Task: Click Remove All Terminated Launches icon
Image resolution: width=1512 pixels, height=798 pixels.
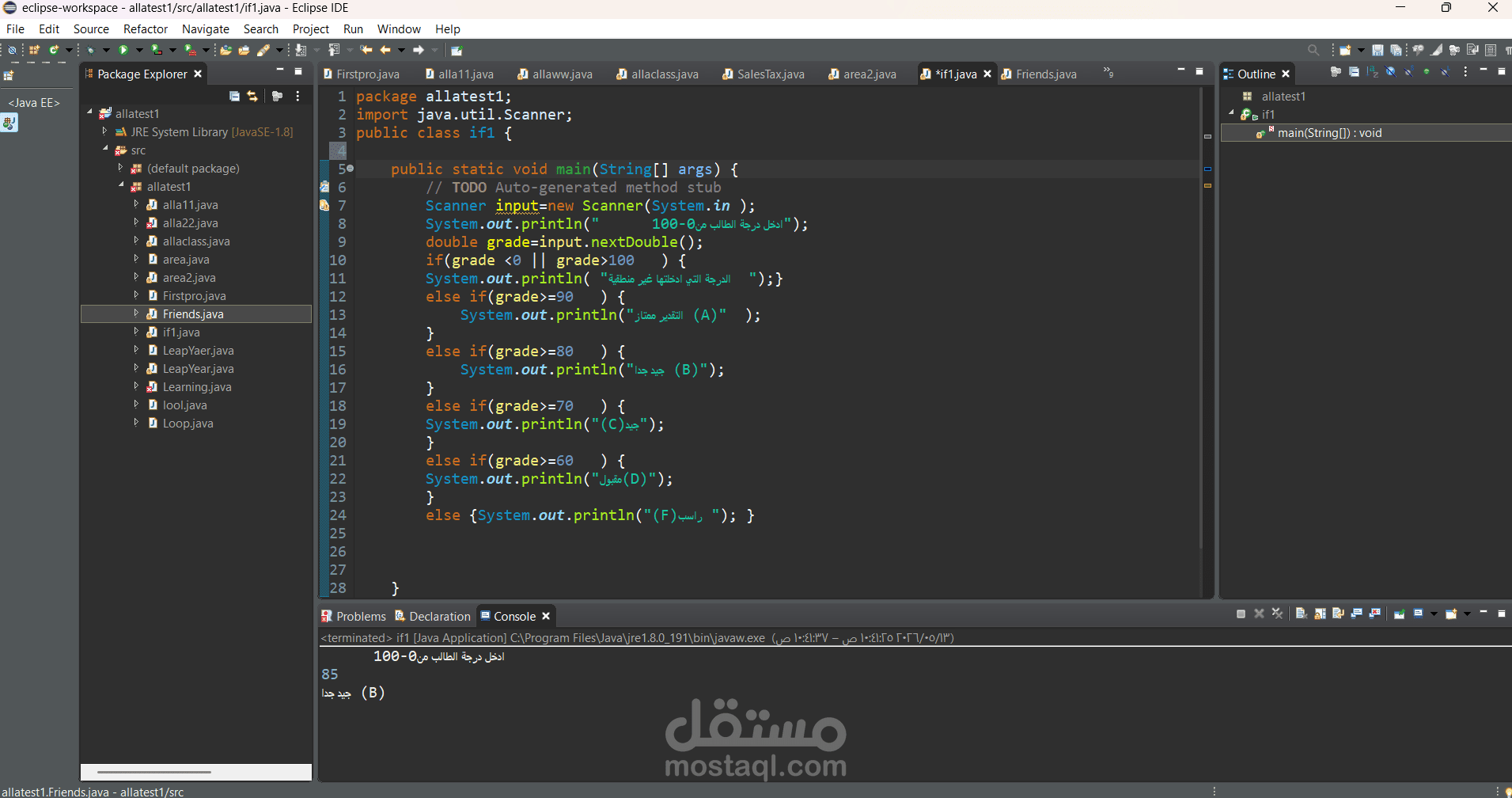Action: pyautogui.click(x=1277, y=614)
